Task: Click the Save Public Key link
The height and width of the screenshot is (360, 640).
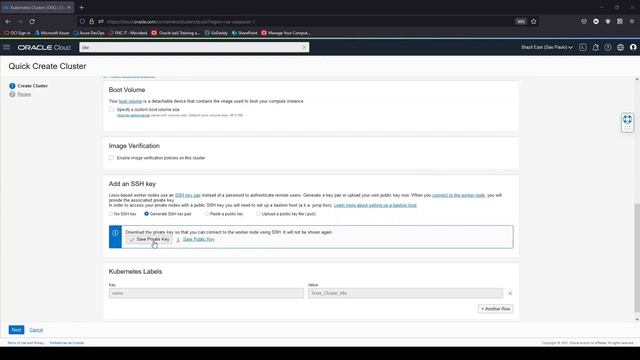Action: click(x=198, y=239)
